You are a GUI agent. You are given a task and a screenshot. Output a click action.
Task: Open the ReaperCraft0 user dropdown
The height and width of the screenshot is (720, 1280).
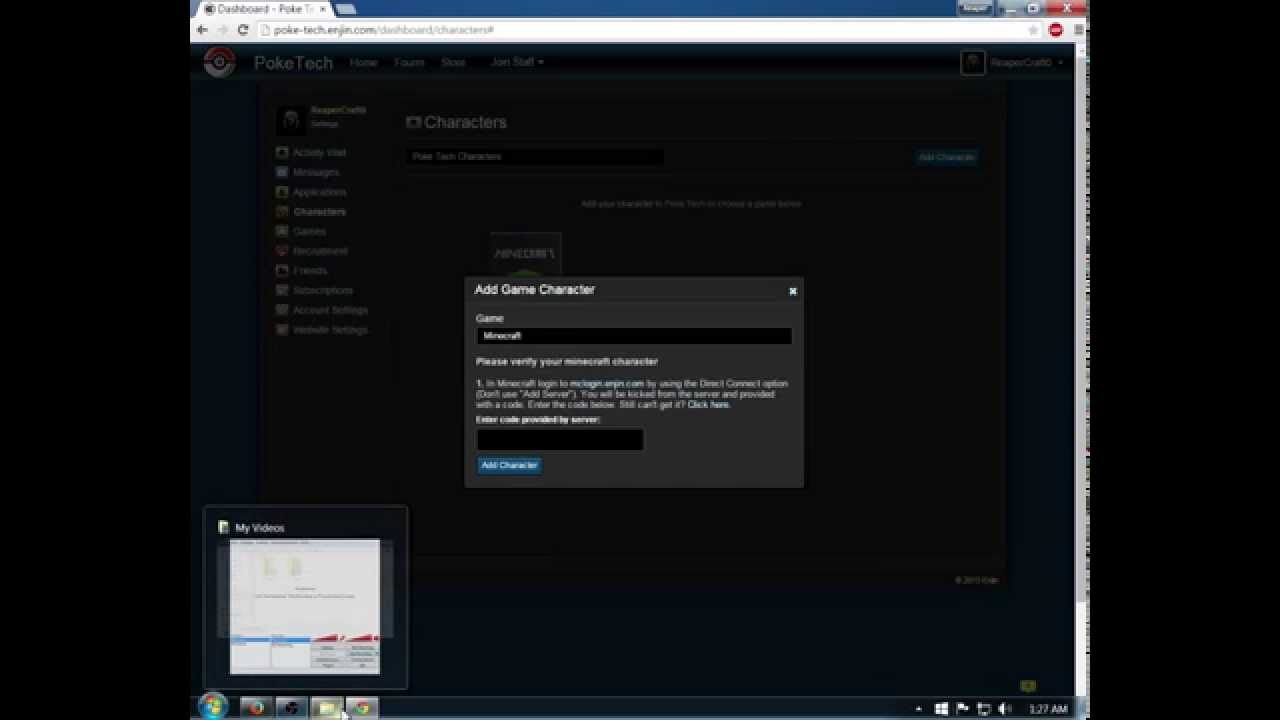pyautogui.click(x=1026, y=62)
